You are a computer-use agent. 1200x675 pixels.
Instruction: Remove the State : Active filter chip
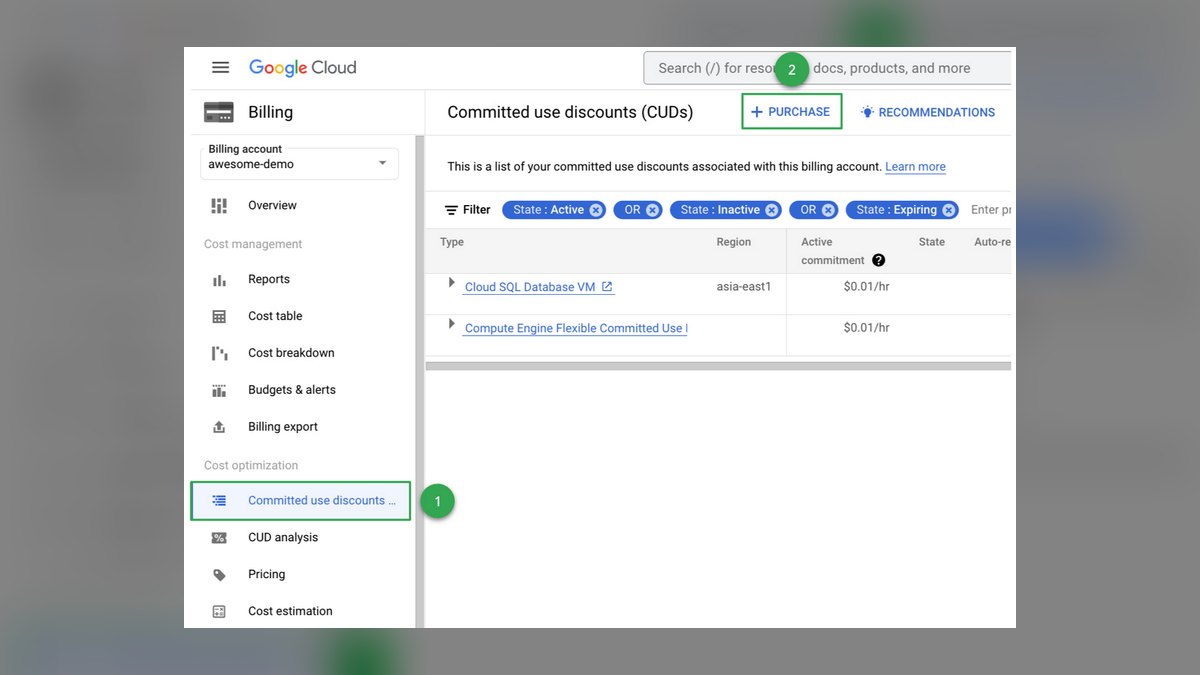(596, 210)
